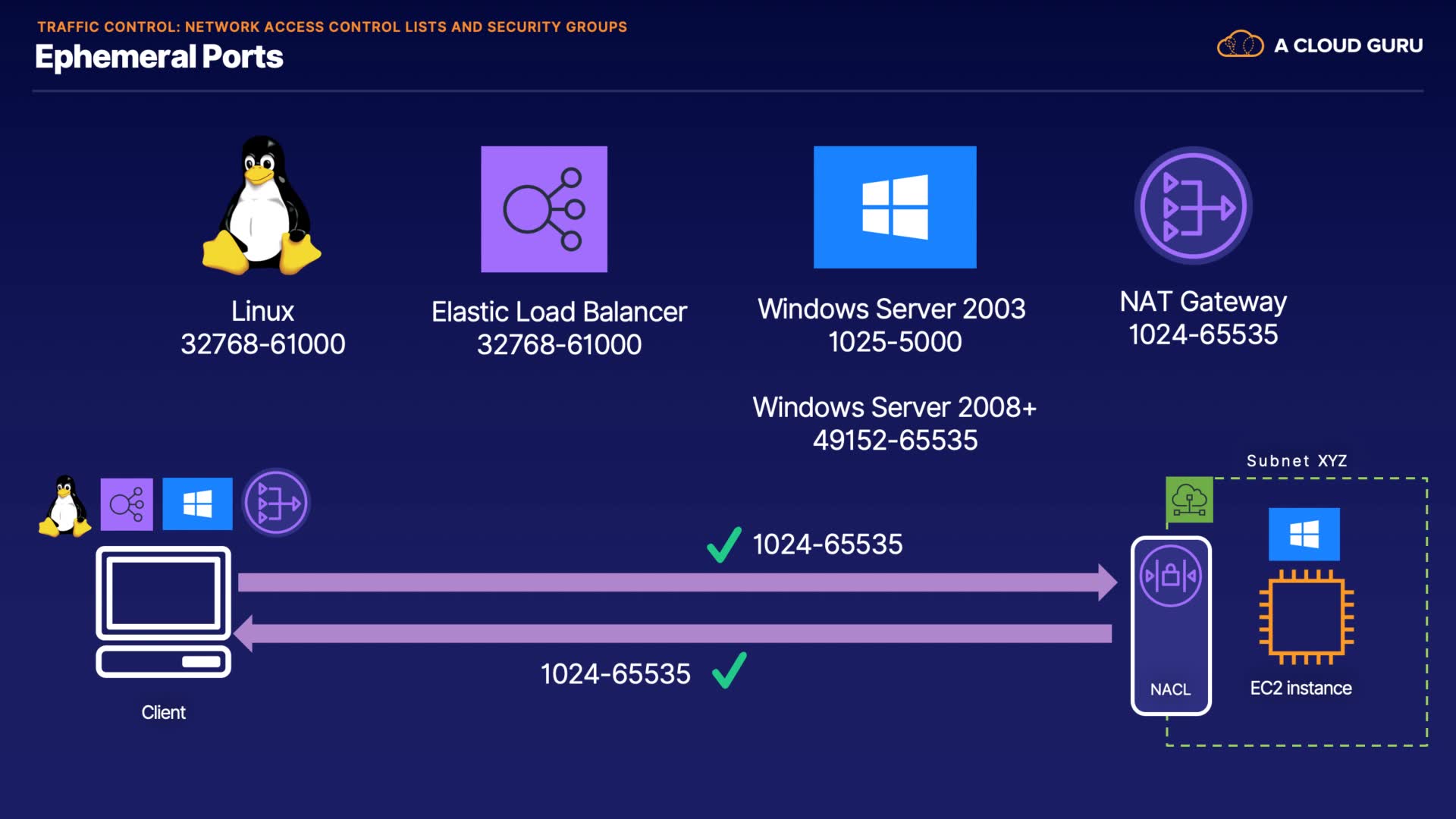Viewport: 1456px width, 819px height.
Task: Click the Subnet XYZ label
Action: (1297, 460)
